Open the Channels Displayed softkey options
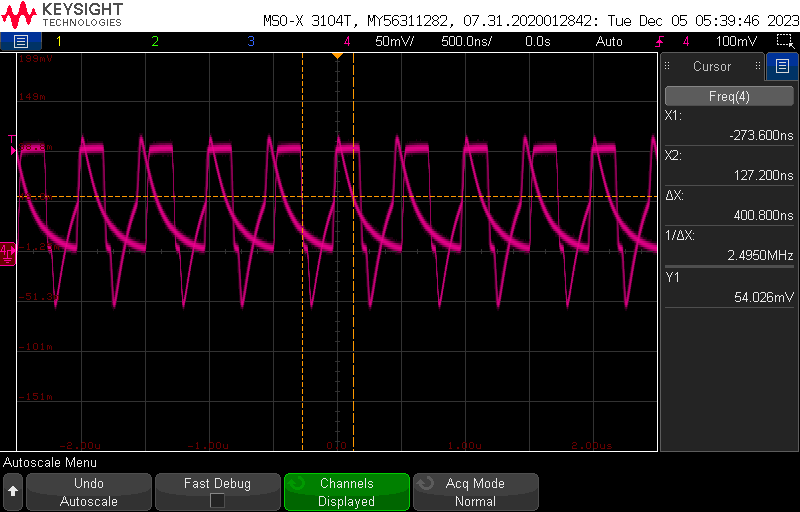 coord(346,492)
